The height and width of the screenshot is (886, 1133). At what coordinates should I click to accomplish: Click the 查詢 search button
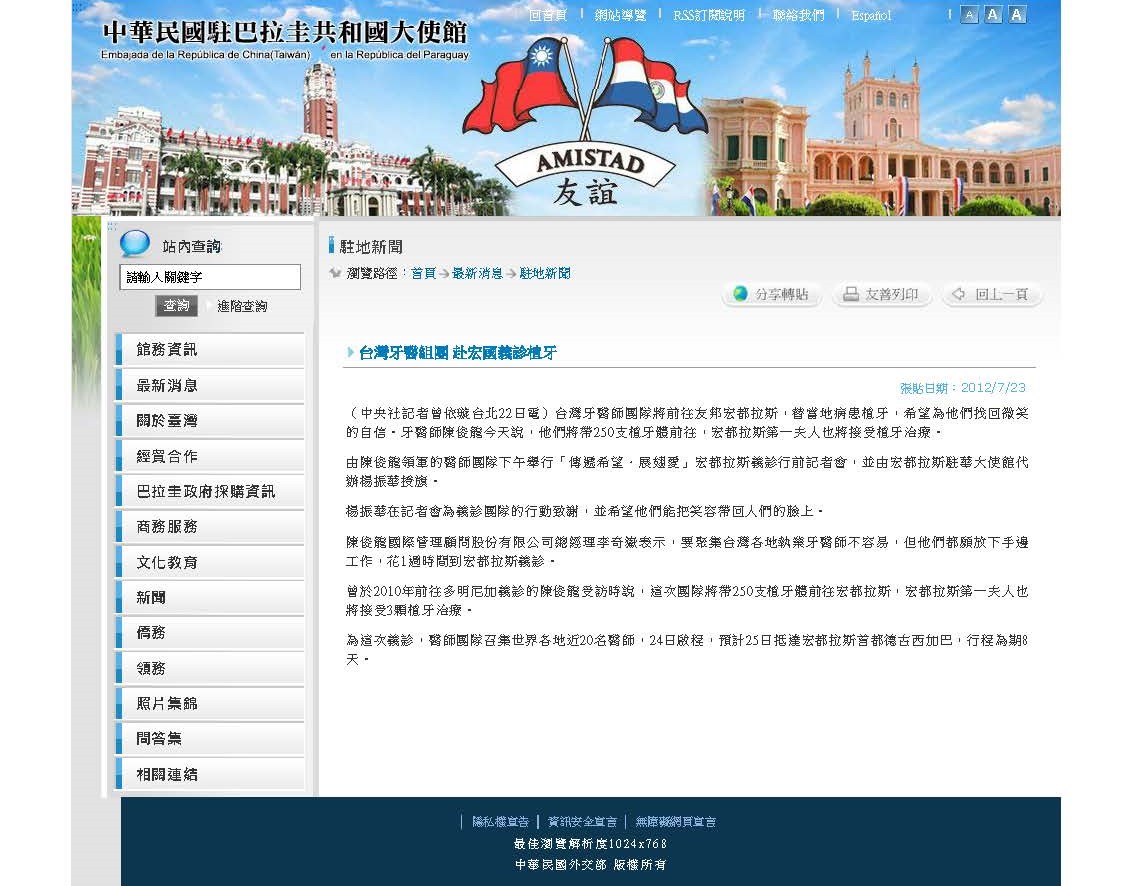click(x=176, y=306)
